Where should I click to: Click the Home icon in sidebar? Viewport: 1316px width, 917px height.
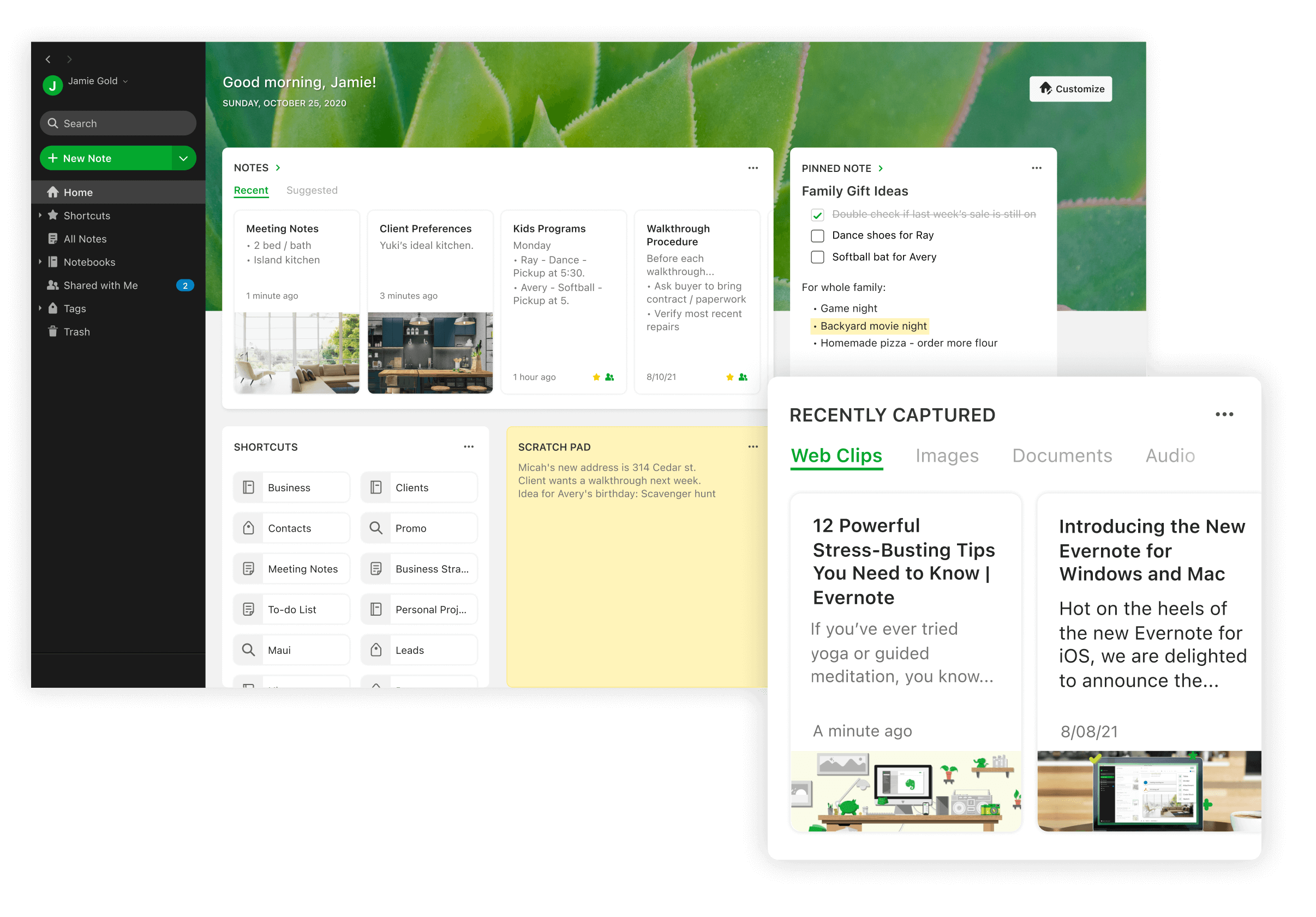(53, 192)
